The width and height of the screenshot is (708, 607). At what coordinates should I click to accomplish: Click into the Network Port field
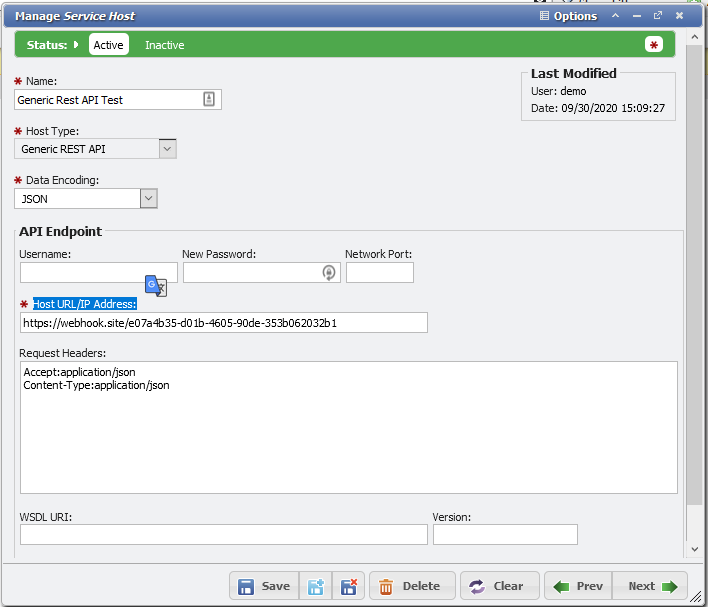(x=379, y=273)
